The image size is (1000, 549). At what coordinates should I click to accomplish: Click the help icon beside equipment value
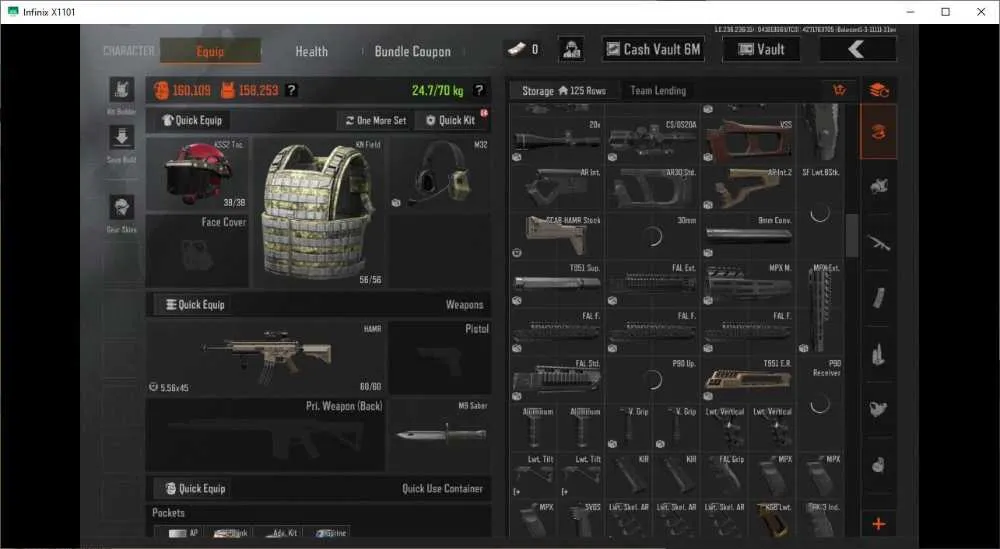tap(291, 90)
